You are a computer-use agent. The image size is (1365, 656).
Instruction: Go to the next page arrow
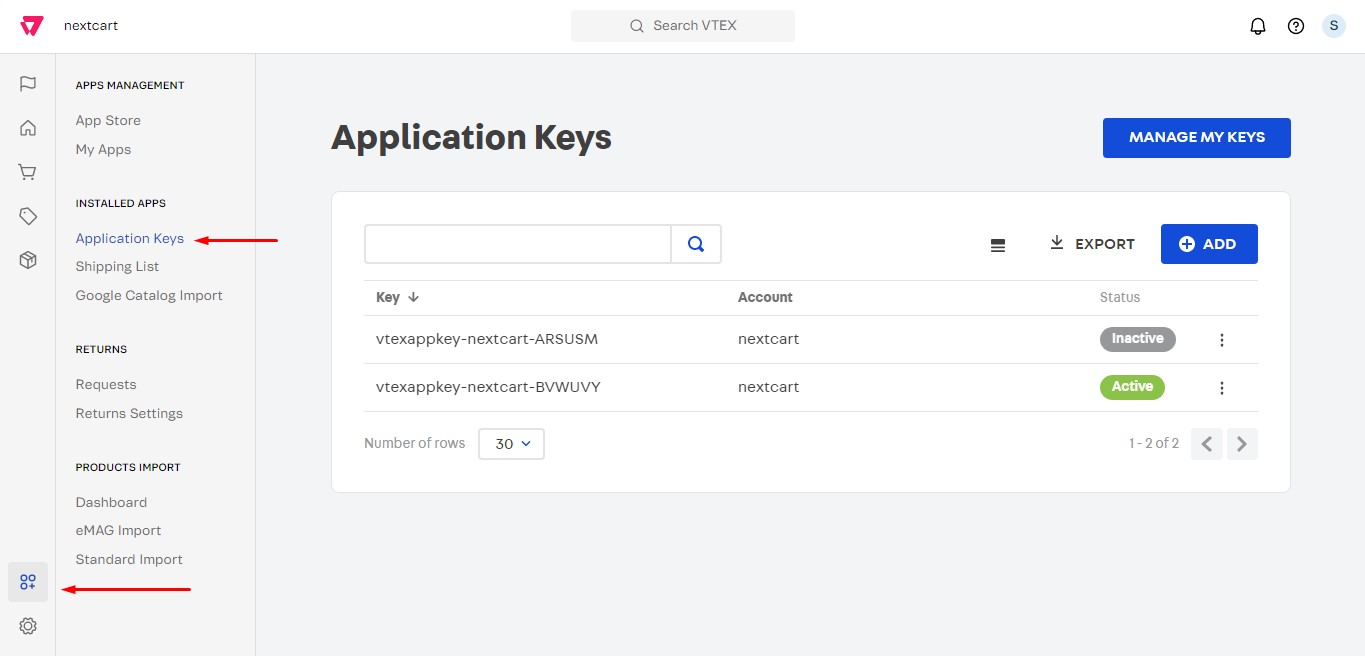[x=1242, y=444]
